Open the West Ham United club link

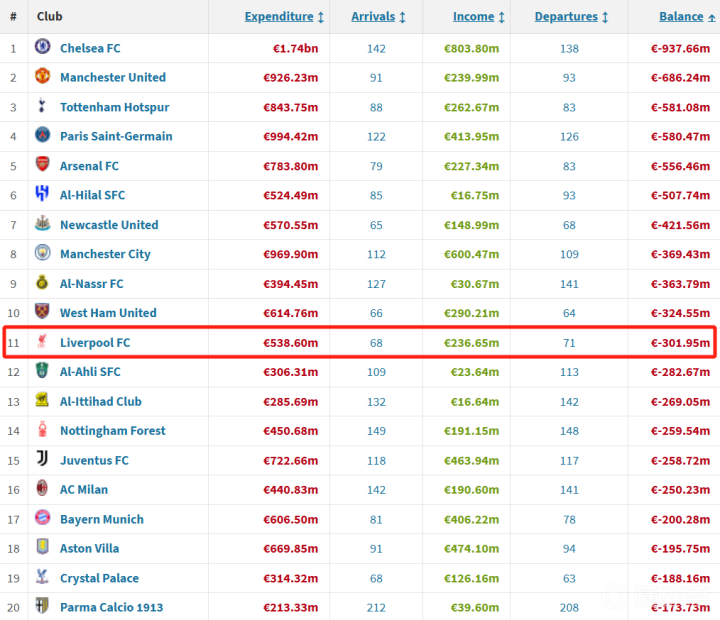tap(108, 313)
